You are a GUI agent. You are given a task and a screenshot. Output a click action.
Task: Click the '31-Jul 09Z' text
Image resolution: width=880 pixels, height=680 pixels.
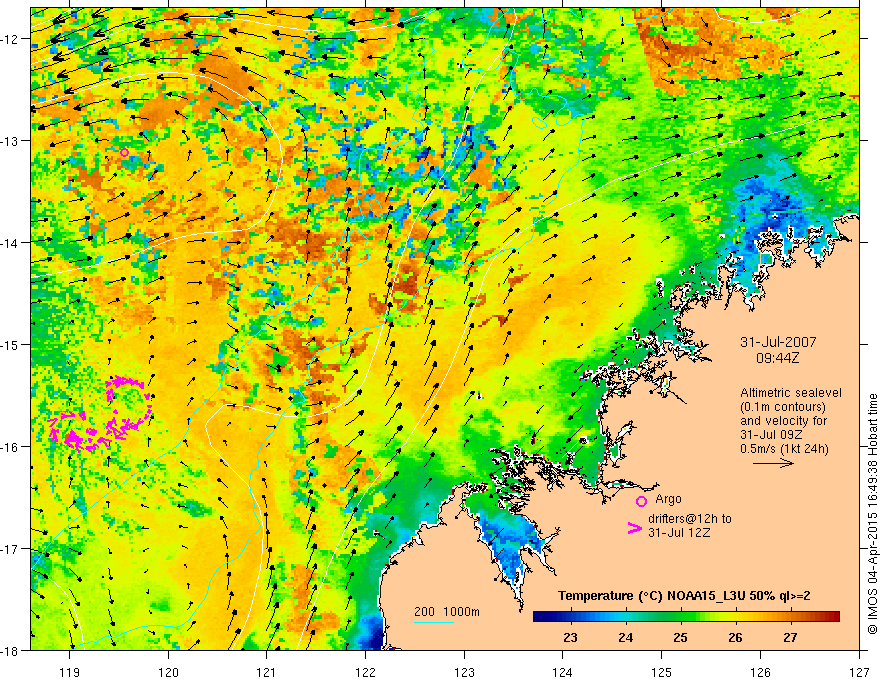click(771, 435)
